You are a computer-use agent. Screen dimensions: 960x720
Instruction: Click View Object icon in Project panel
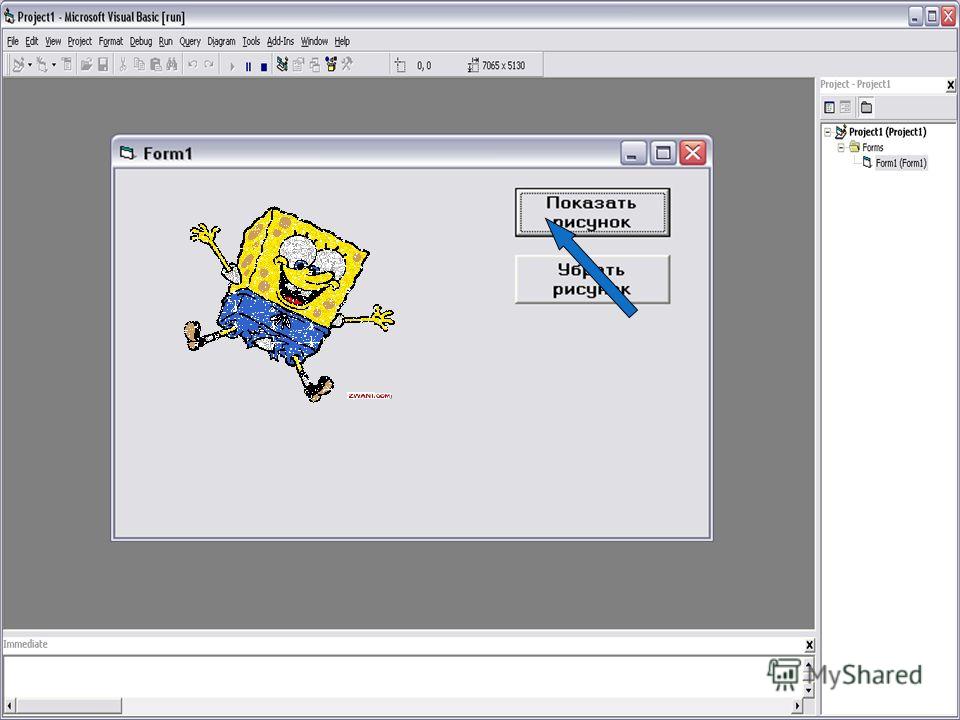click(846, 108)
